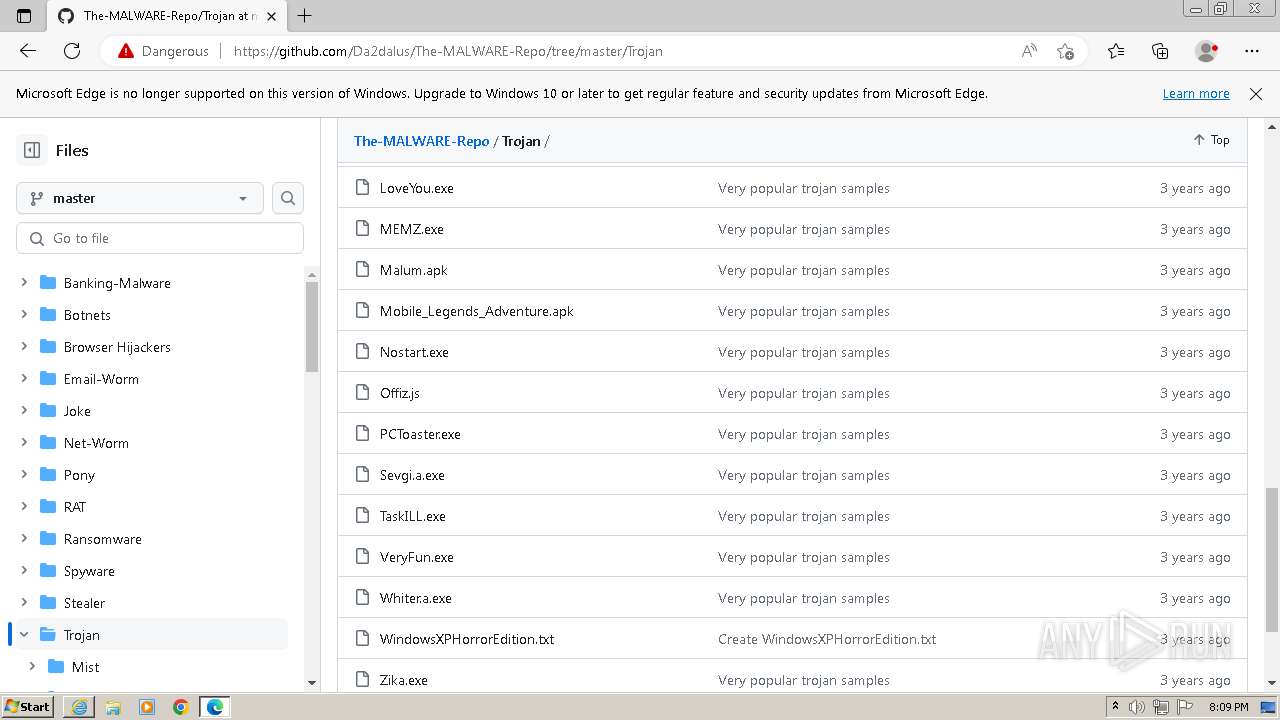
Task: Expand the Net-Worm folder chevron
Action: [24, 443]
